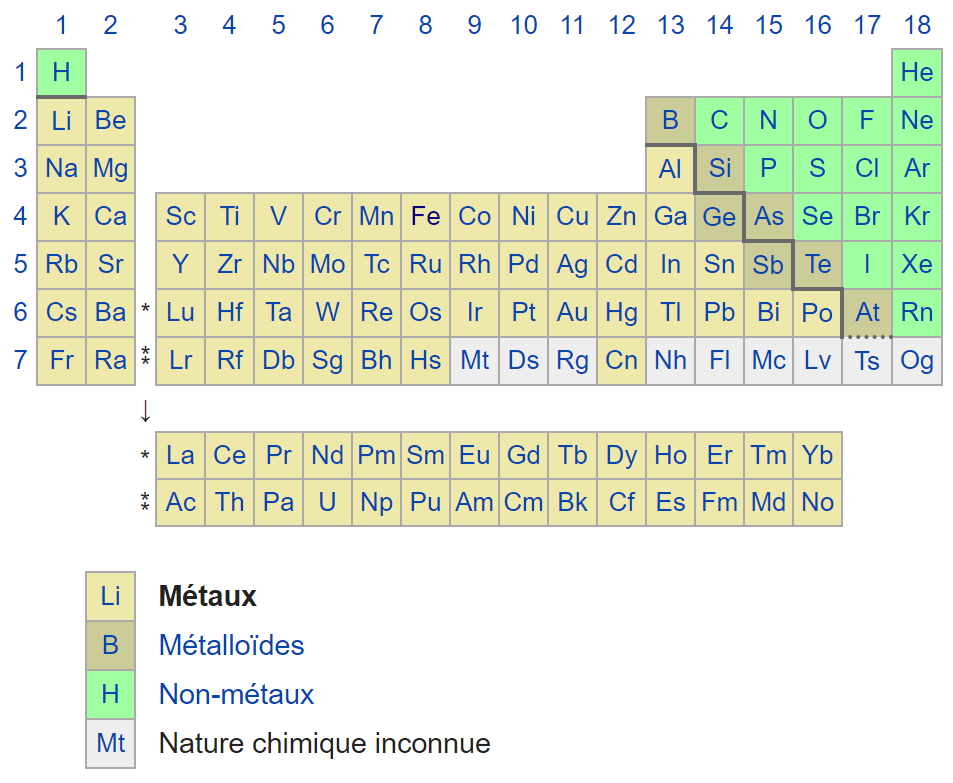The width and height of the screenshot is (953, 783).
Task: Select the iron (Fe) element cell
Action: click(425, 216)
